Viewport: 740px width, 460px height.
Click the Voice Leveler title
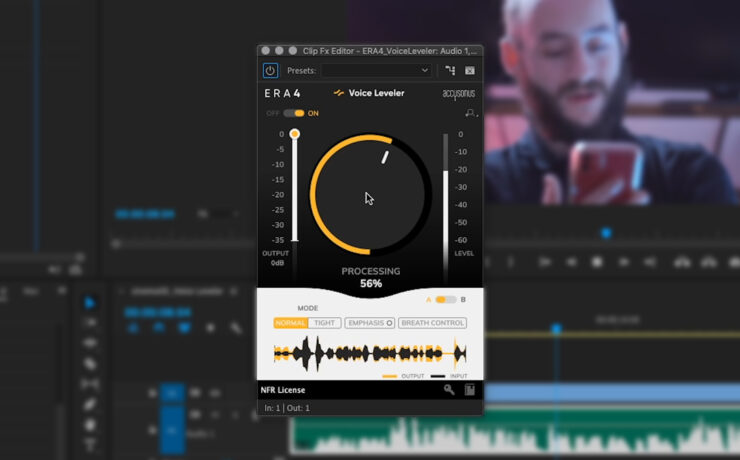376,93
